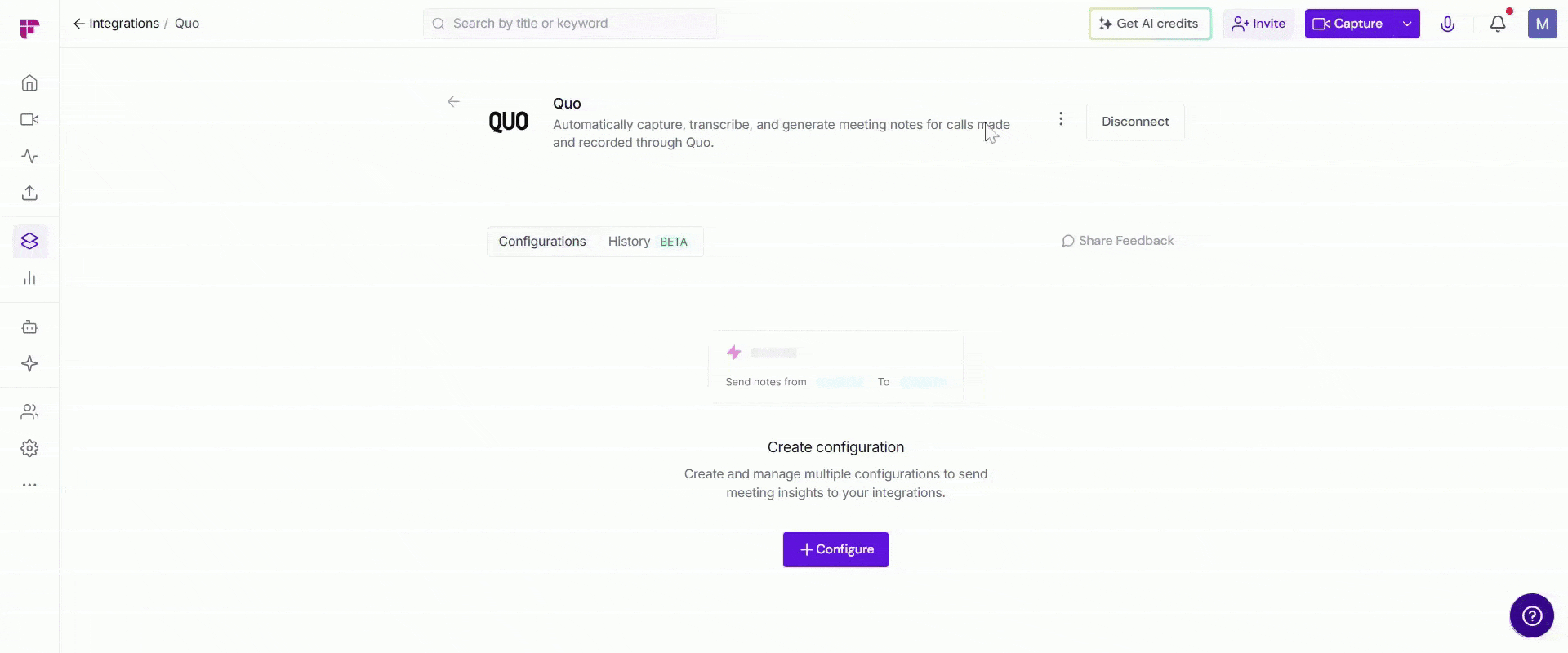Viewport: 1568px width, 653px height.
Task: Open the activity pulse icon in sidebar
Action: point(29,157)
